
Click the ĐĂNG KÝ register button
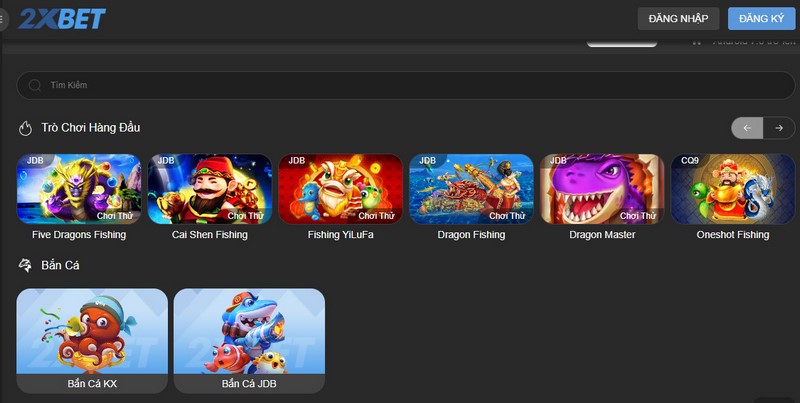click(x=761, y=19)
